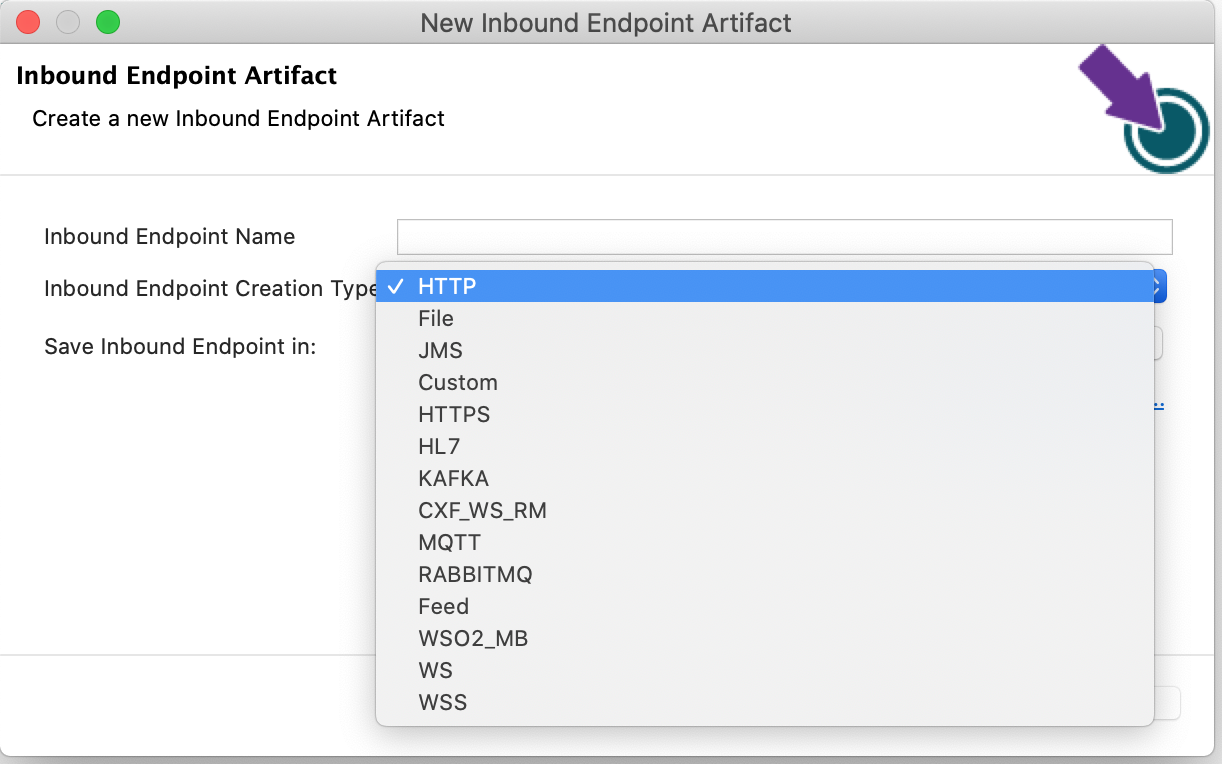
Task: Maximize the dialog with green button
Action: [x=107, y=22]
